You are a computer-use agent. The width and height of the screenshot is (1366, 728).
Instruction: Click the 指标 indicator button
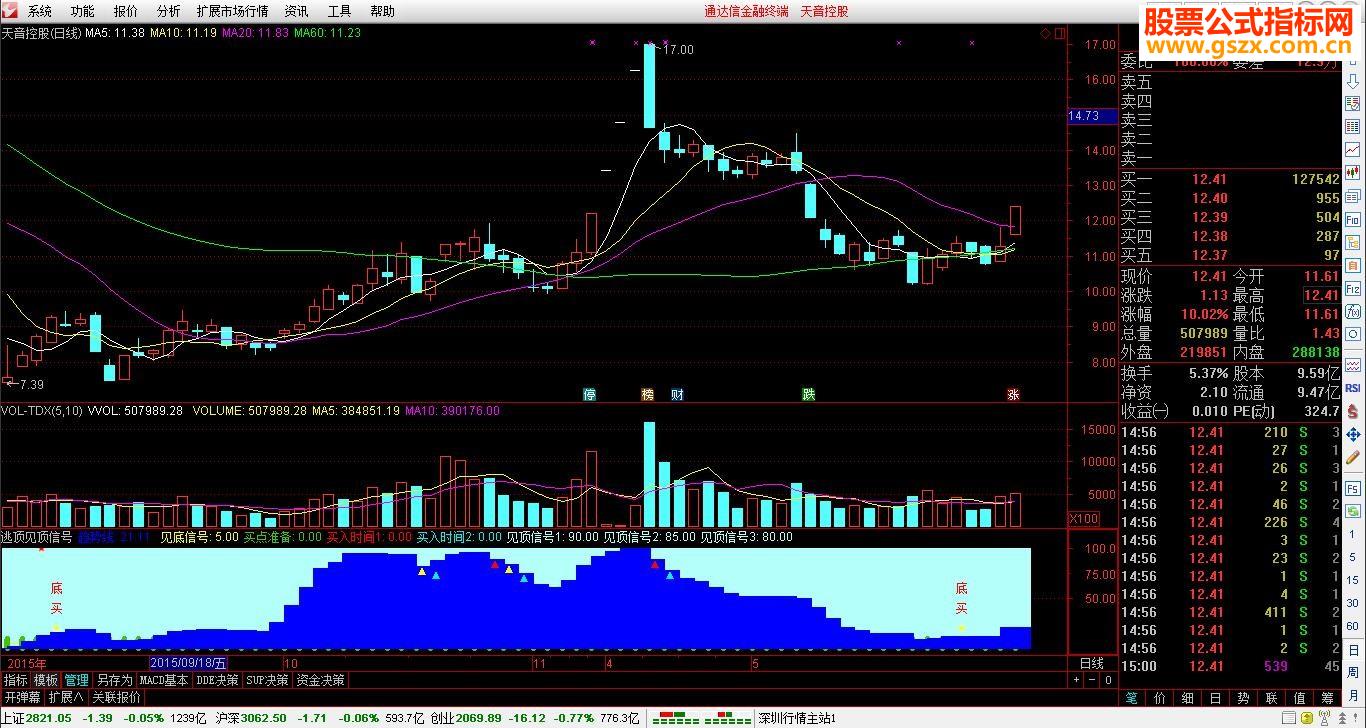click(x=16, y=680)
